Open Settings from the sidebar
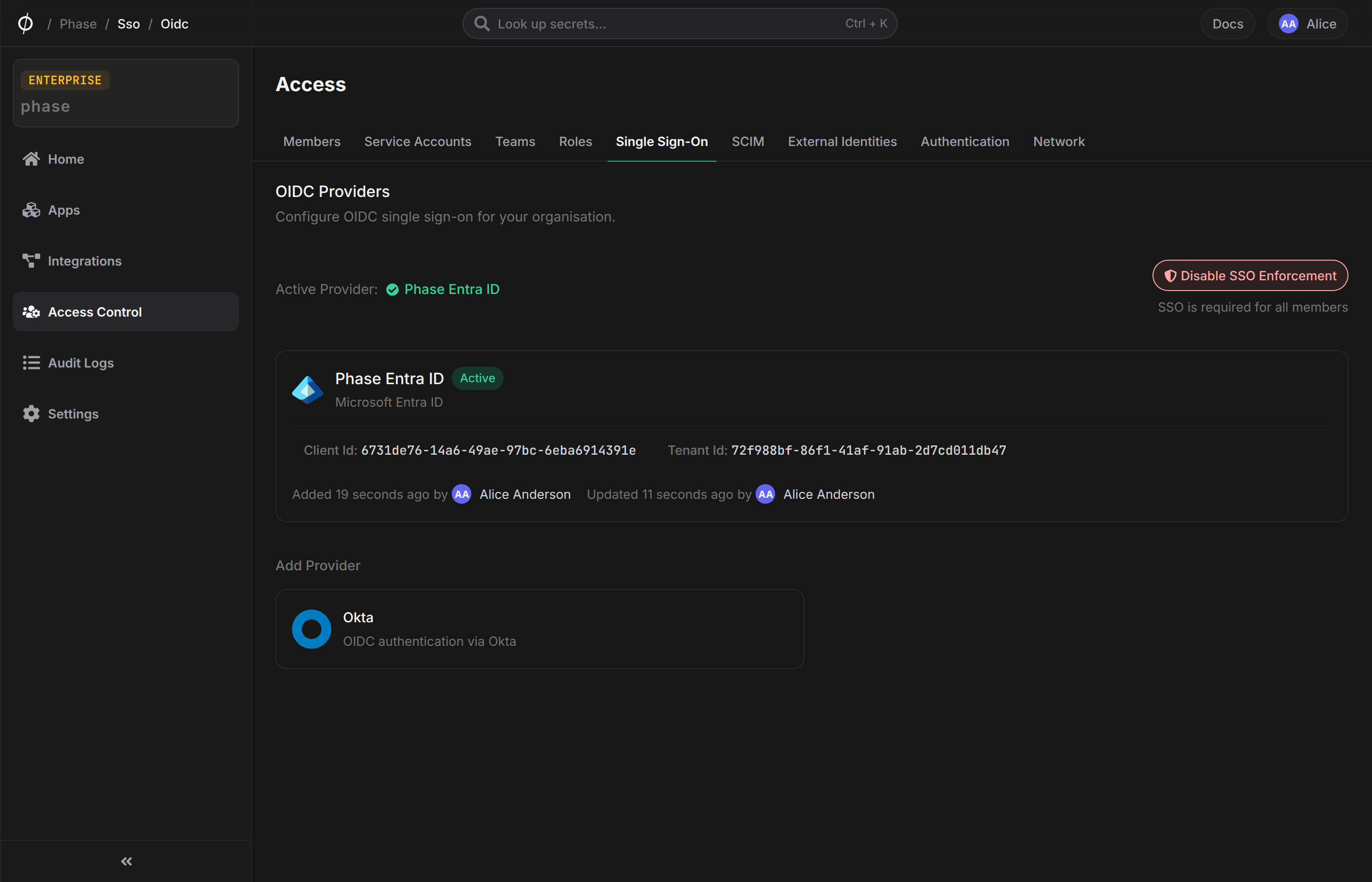 [x=125, y=414]
